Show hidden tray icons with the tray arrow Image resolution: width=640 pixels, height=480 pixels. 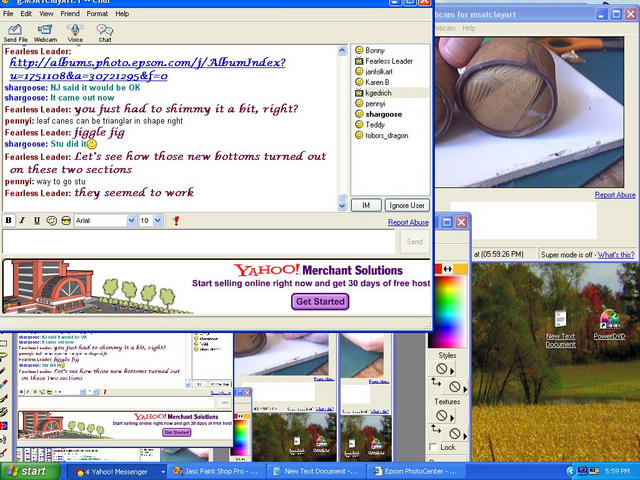coord(570,471)
